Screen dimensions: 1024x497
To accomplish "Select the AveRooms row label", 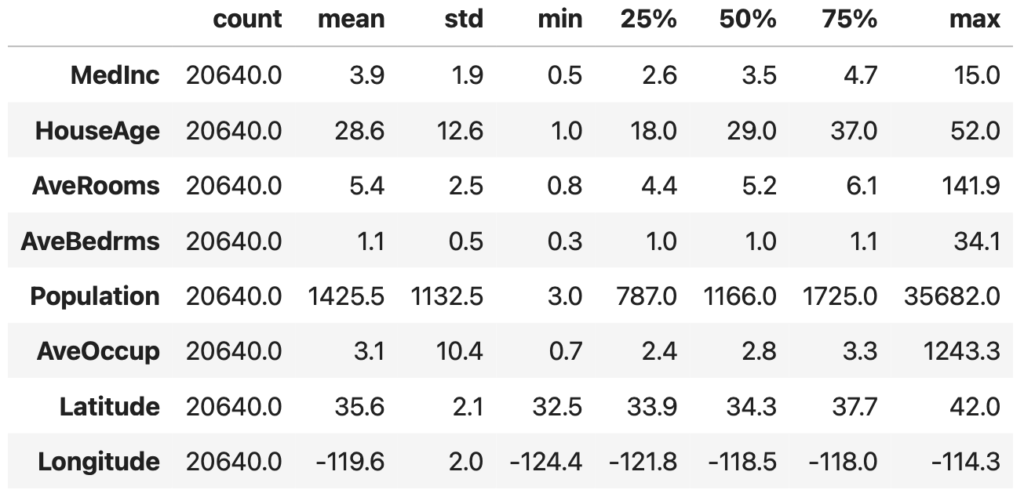I will [102, 186].
